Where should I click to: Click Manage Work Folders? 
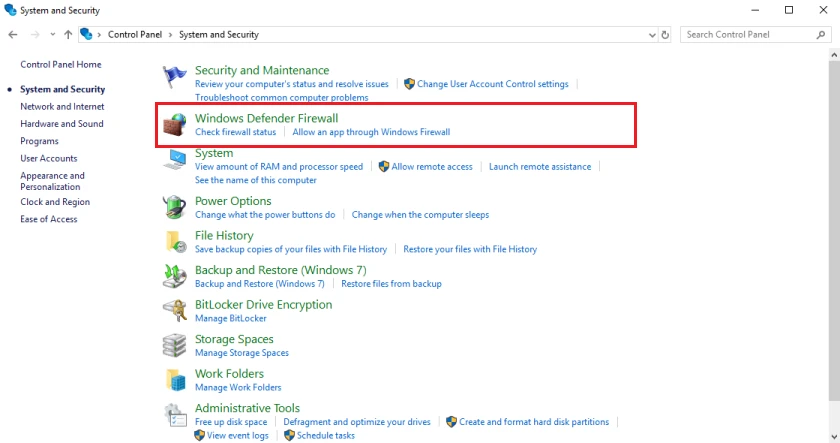pos(238,387)
